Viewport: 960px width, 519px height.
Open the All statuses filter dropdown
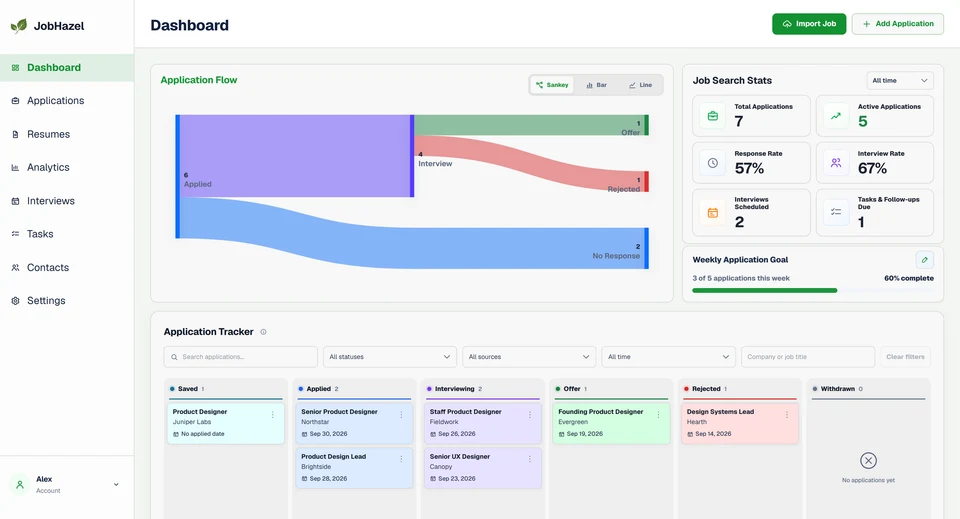389,357
